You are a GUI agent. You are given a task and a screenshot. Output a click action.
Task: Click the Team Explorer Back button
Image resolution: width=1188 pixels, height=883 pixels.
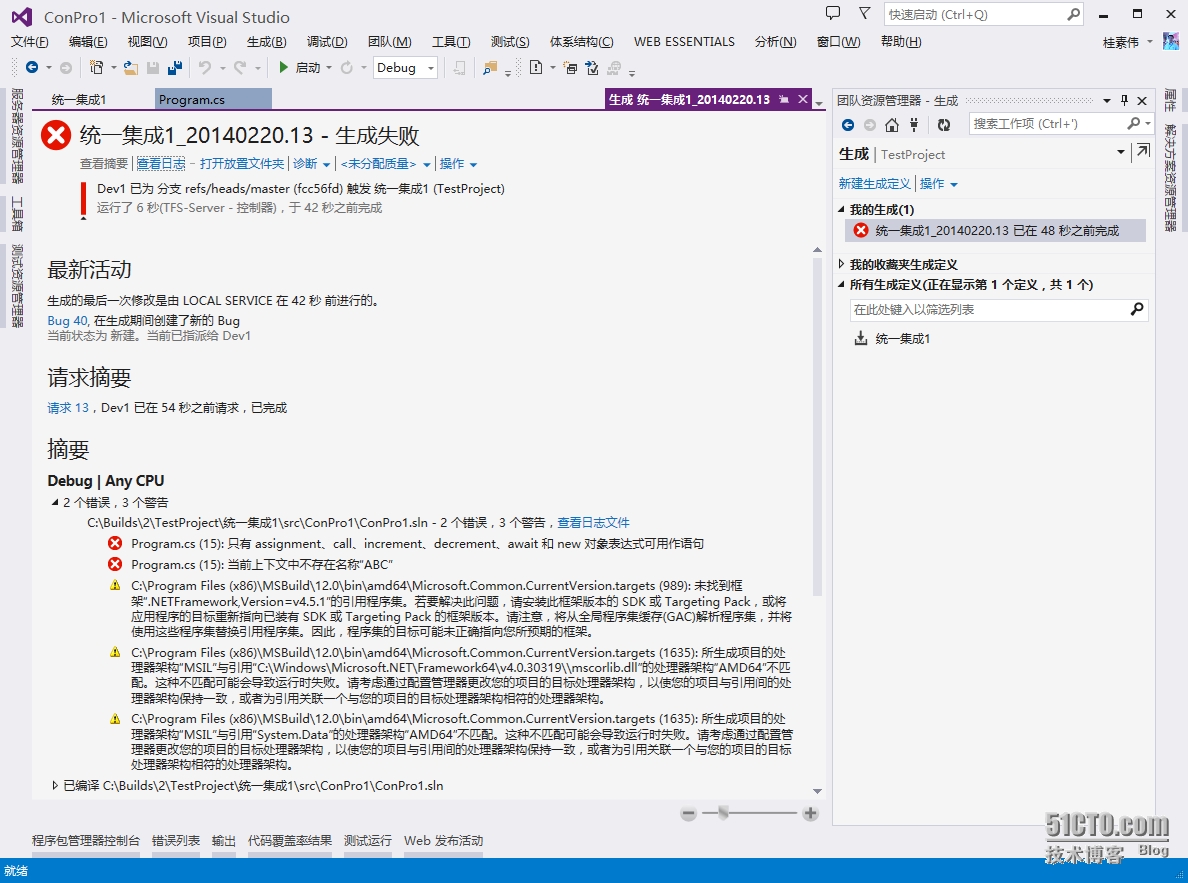point(848,124)
